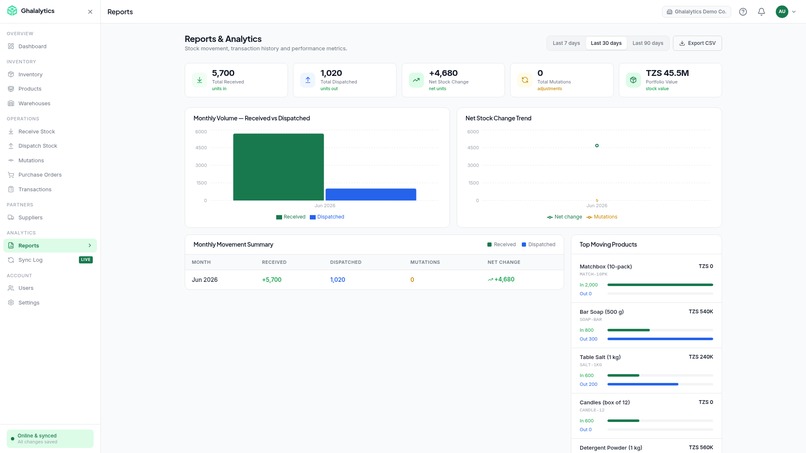
Task: Close the sidebar with the X icon
Action: point(90,11)
